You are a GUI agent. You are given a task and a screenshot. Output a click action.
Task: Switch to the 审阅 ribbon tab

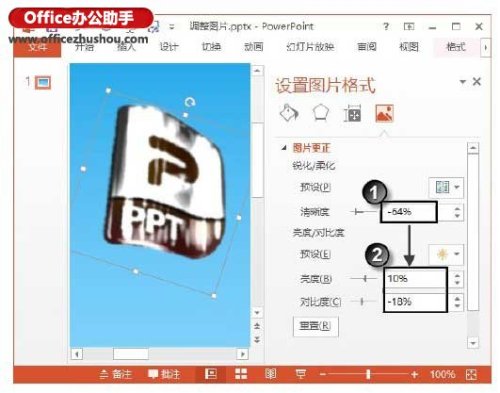367,47
